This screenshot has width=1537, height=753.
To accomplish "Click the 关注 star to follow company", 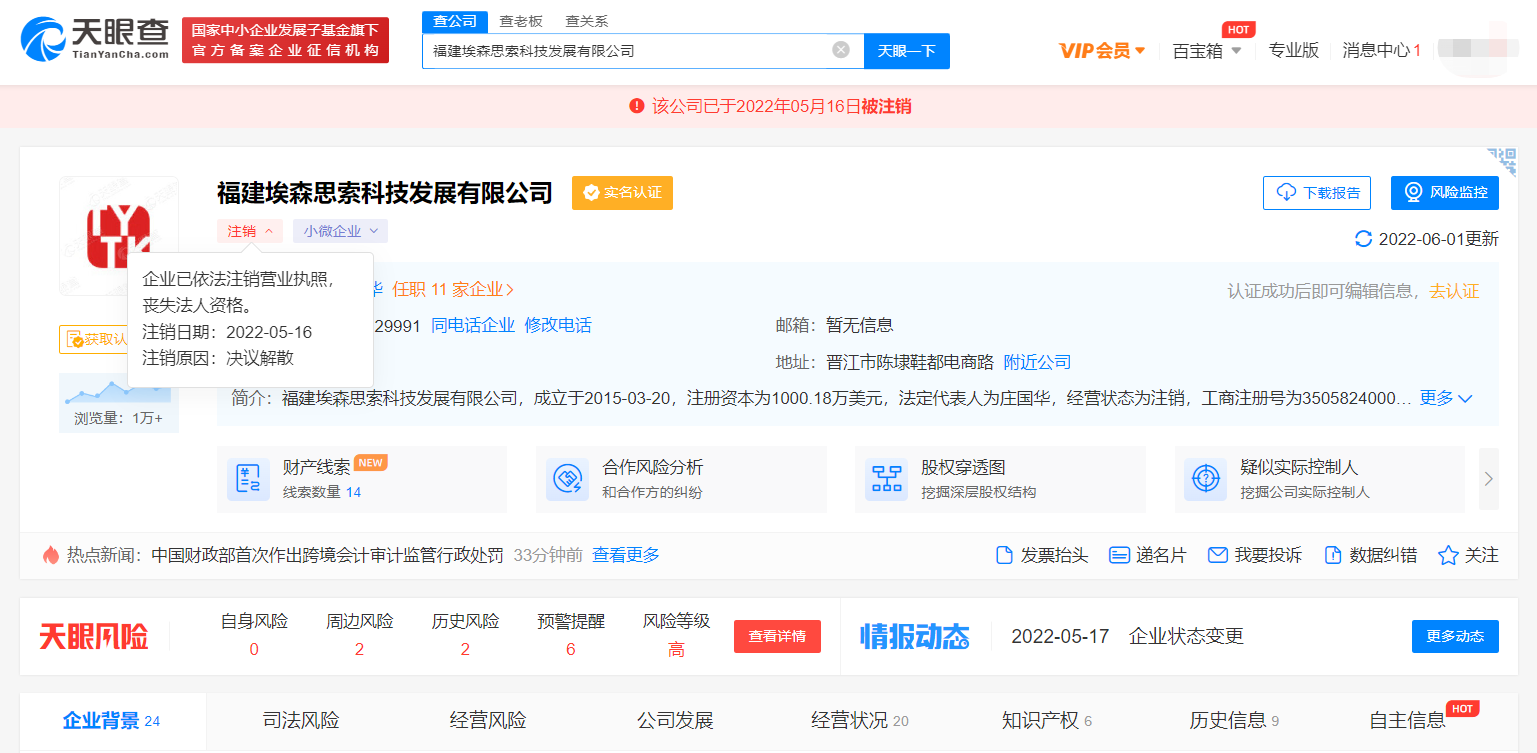I will (1448, 555).
